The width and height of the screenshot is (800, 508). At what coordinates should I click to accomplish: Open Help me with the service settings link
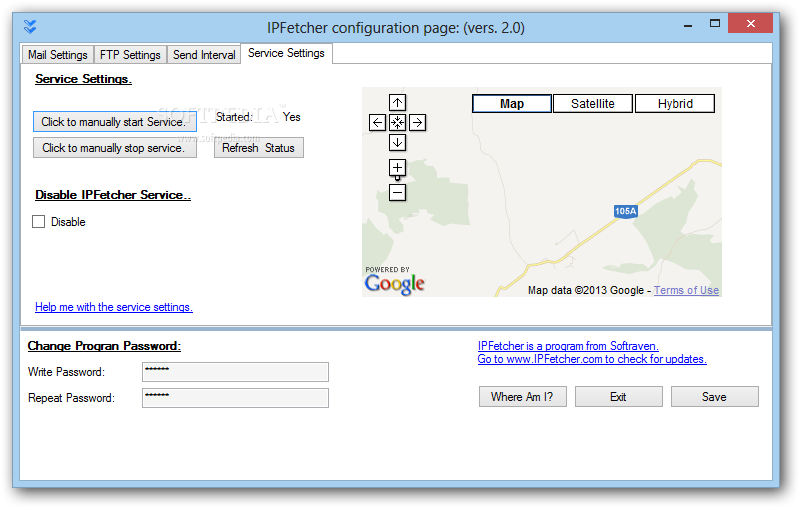pyautogui.click(x=114, y=307)
